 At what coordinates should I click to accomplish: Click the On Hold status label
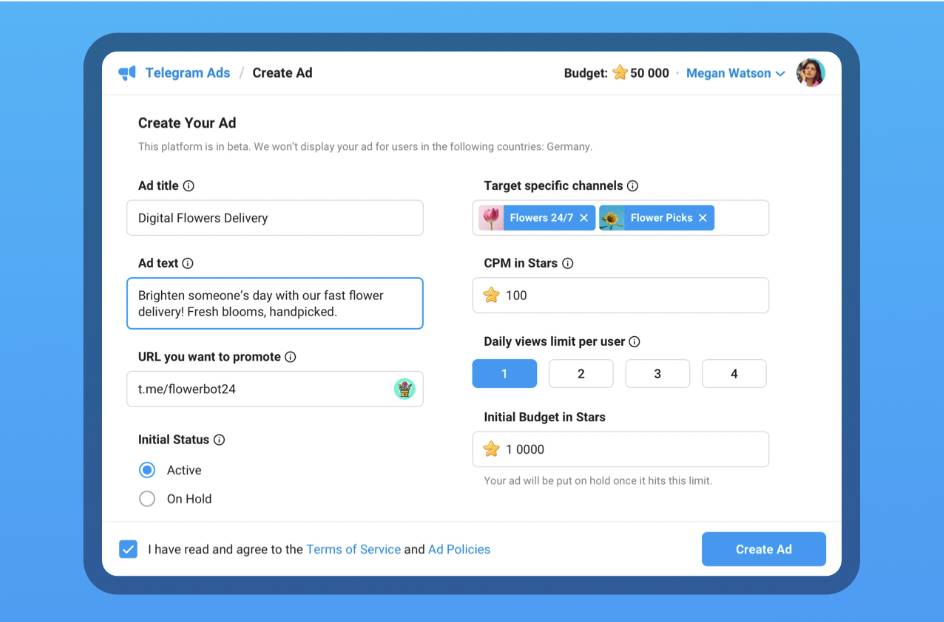[189, 499]
